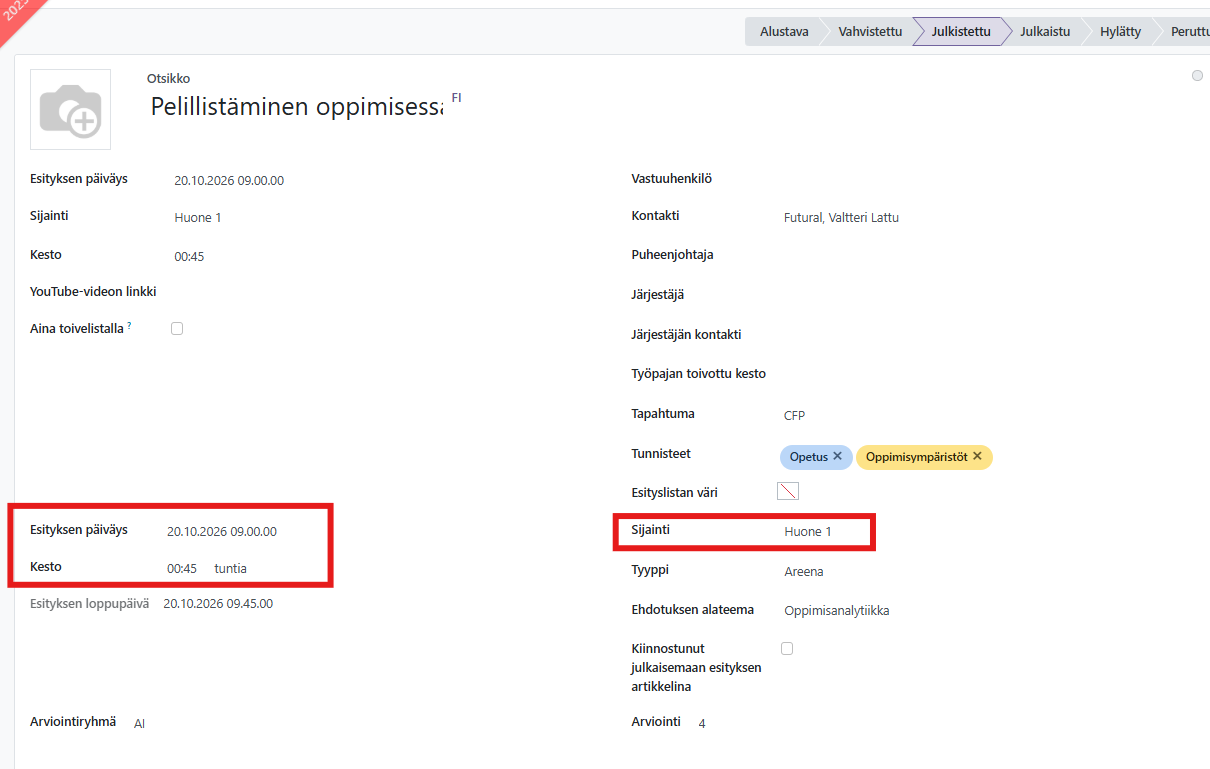The width and height of the screenshot is (1210, 769).
Task: Click the grey status dot top right
Action: tap(1197, 76)
